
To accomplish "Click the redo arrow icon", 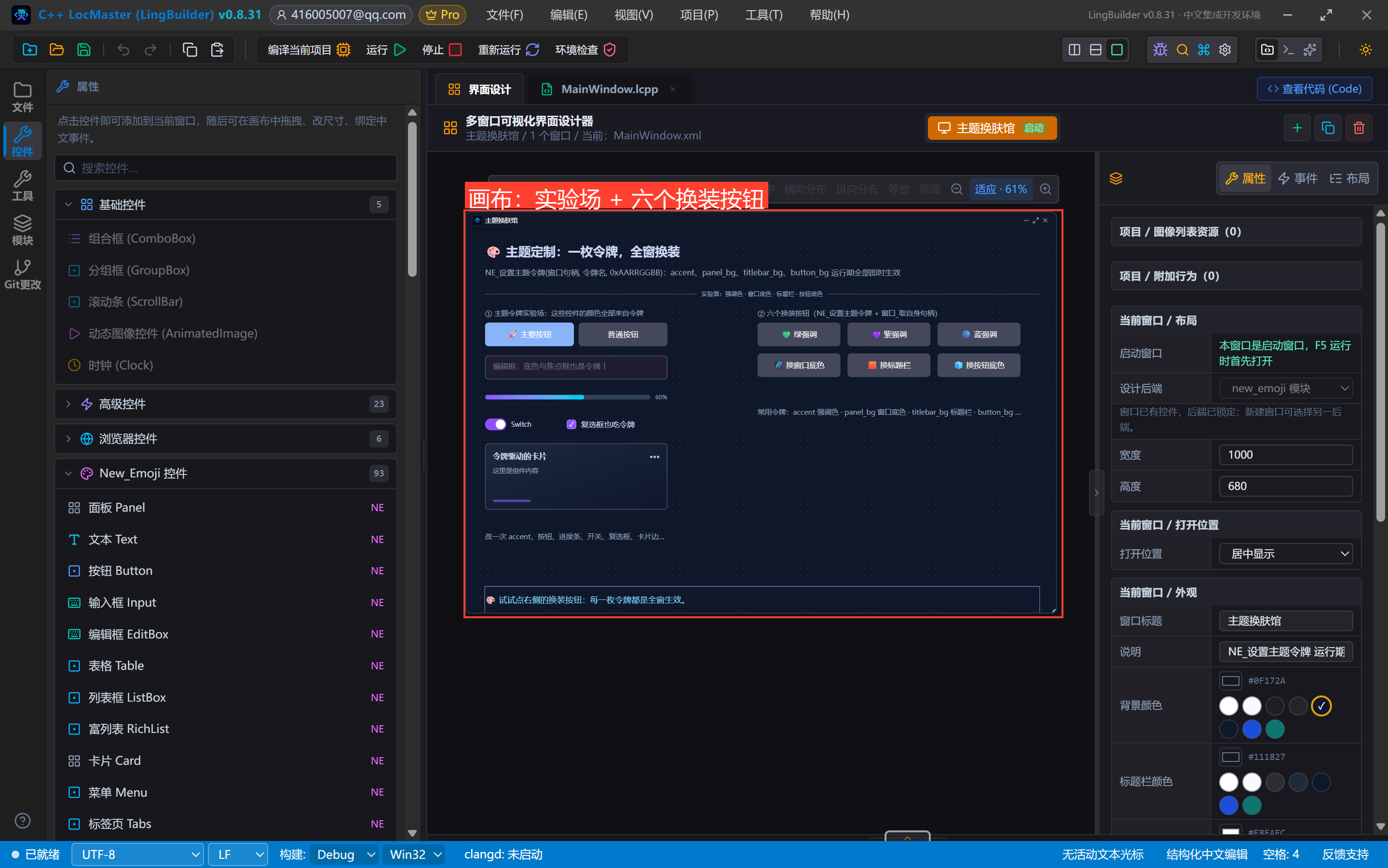I will coord(150,50).
